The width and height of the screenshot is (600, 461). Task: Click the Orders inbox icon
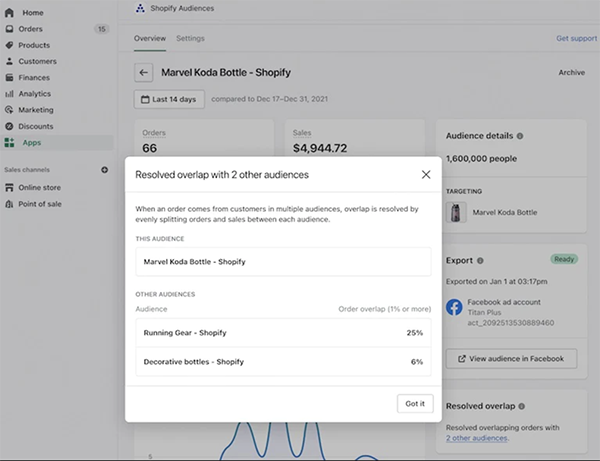(x=9, y=29)
